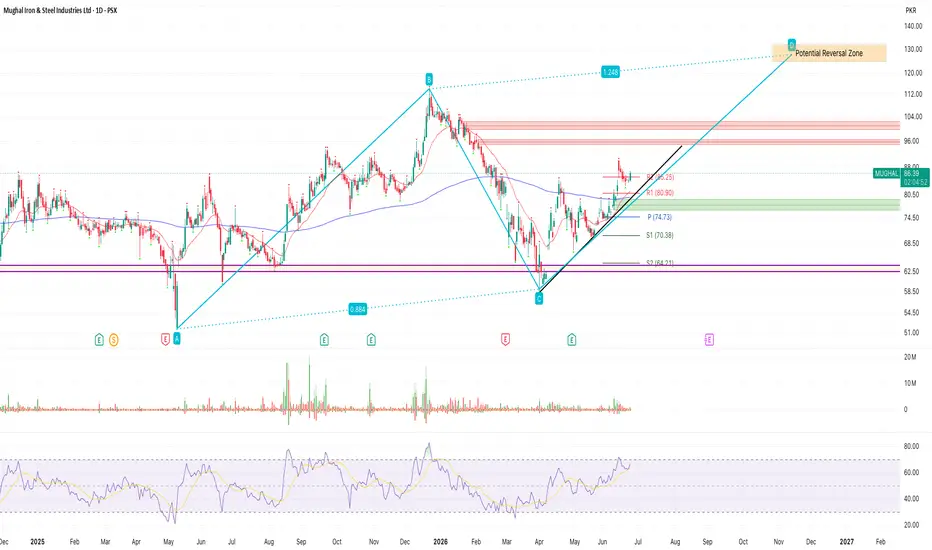The width and height of the screenshot is (932, 550).
Task: Click the PKR currency label
Action: (910, 10)
